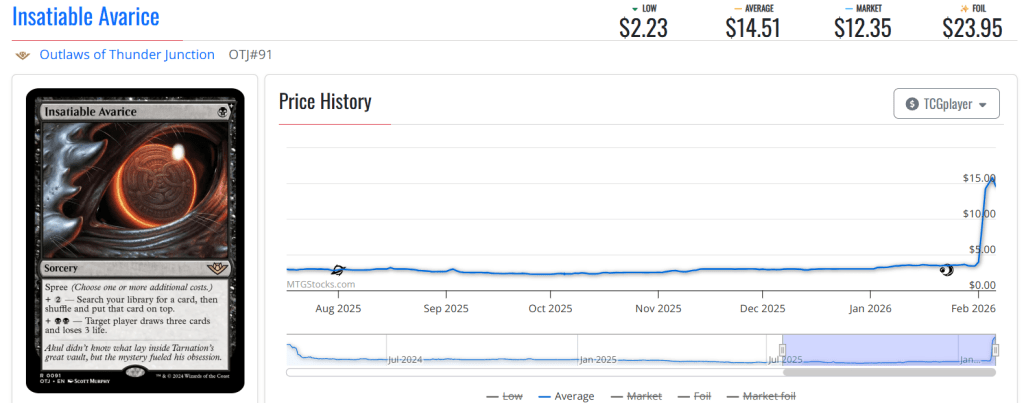Image resolution: width=1024 pixels, height=403 pixels.
Task: Open the TCGplayer price source dropdown
Action: click(x=946, y=104)
